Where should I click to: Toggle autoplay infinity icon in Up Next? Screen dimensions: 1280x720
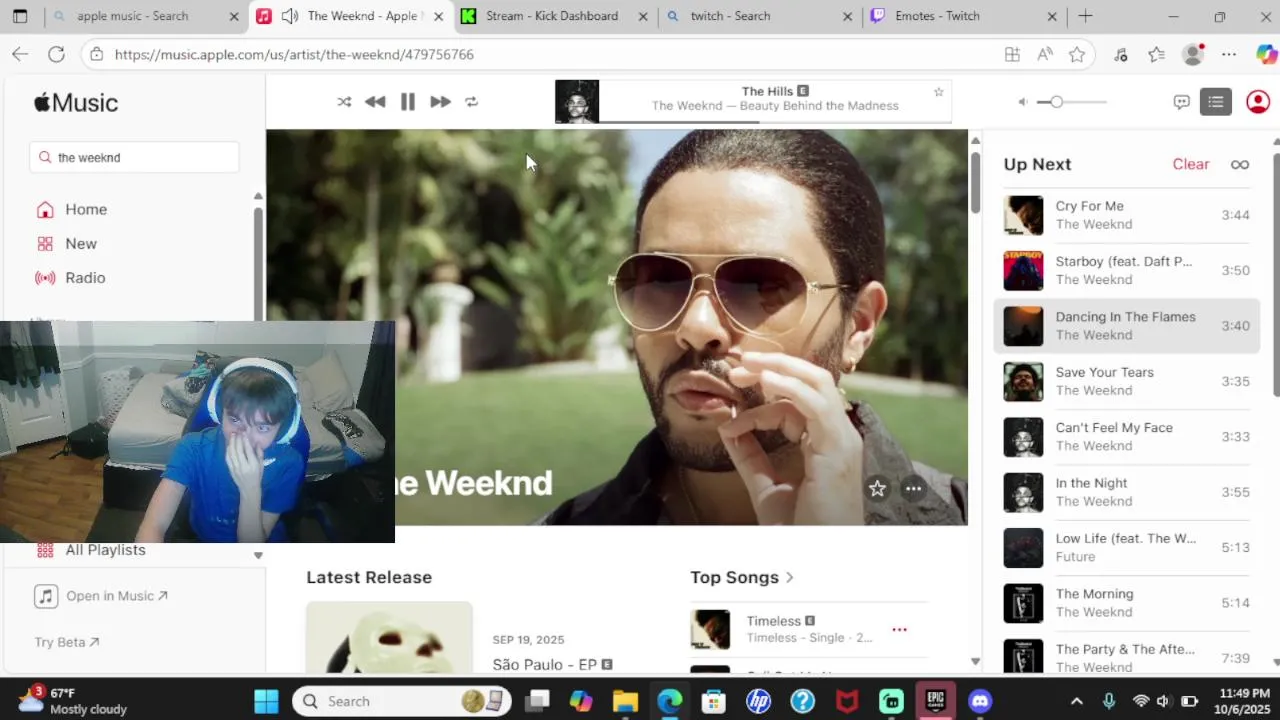pyautogui.click(x=1240, y=165)
